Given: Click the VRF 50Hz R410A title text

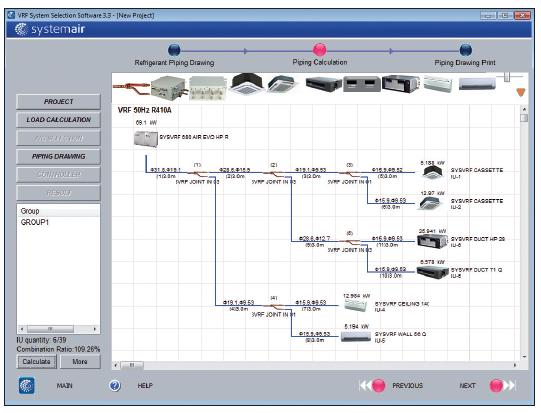Looking at the screenshot, I should (x=145, y=110).
